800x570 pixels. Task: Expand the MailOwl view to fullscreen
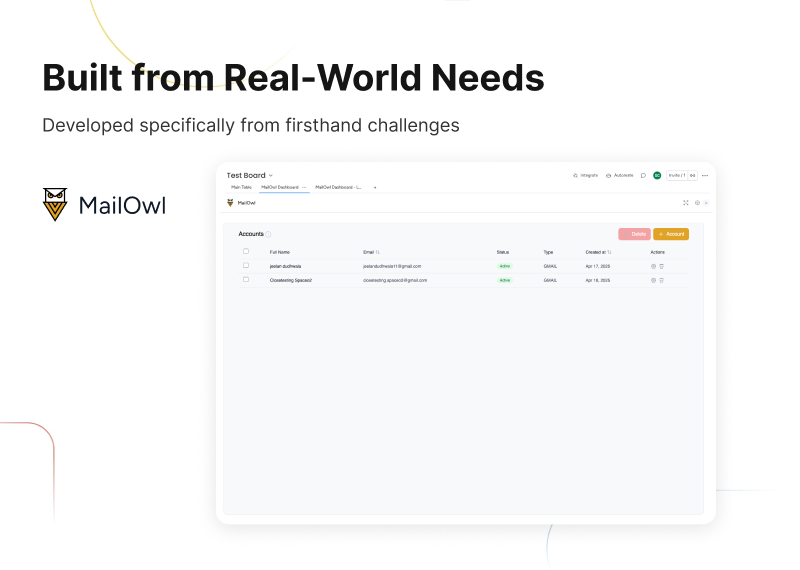pyautogui.click(x=686, y=203)
